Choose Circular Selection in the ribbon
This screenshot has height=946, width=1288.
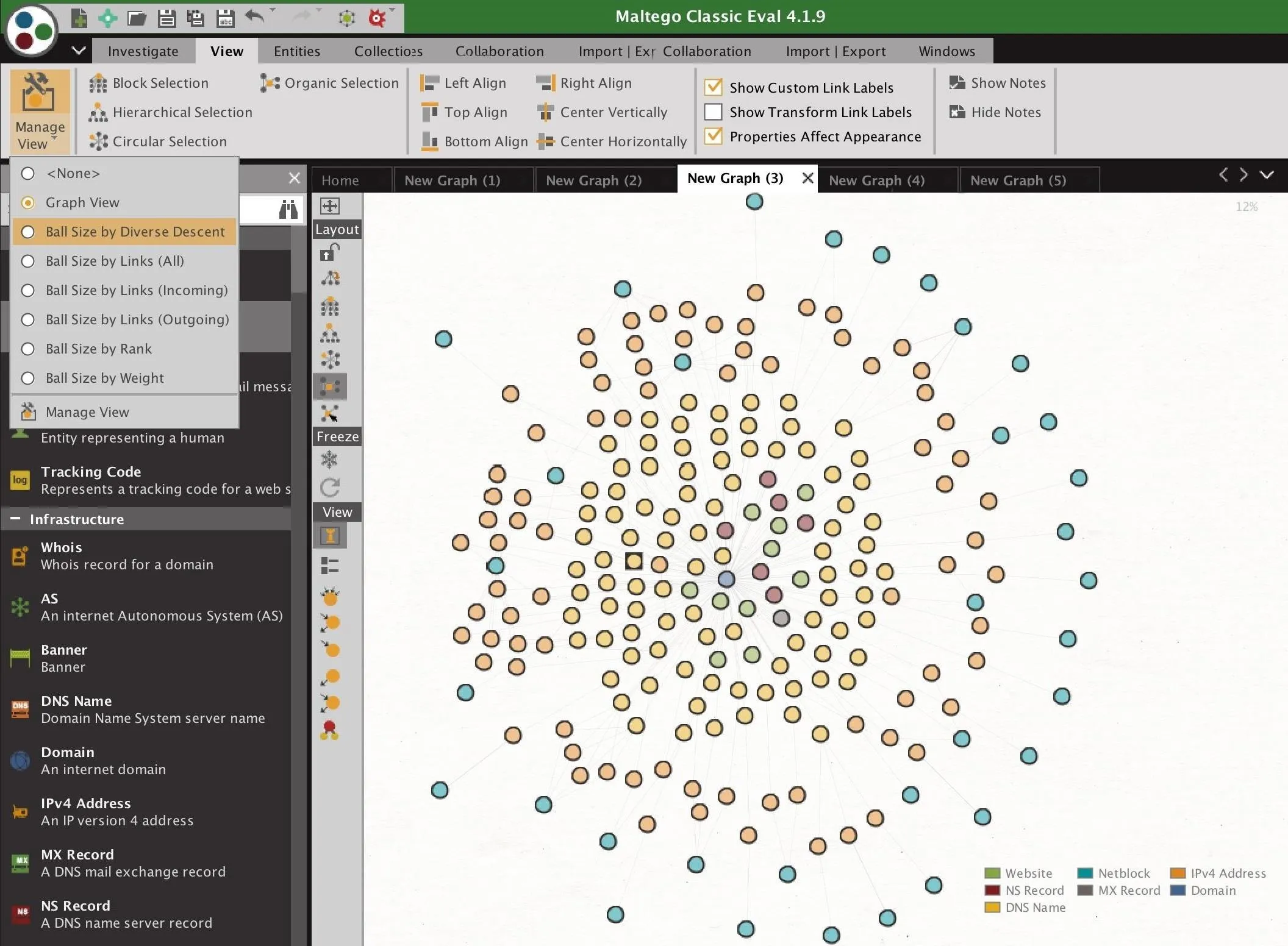point(157,141)
